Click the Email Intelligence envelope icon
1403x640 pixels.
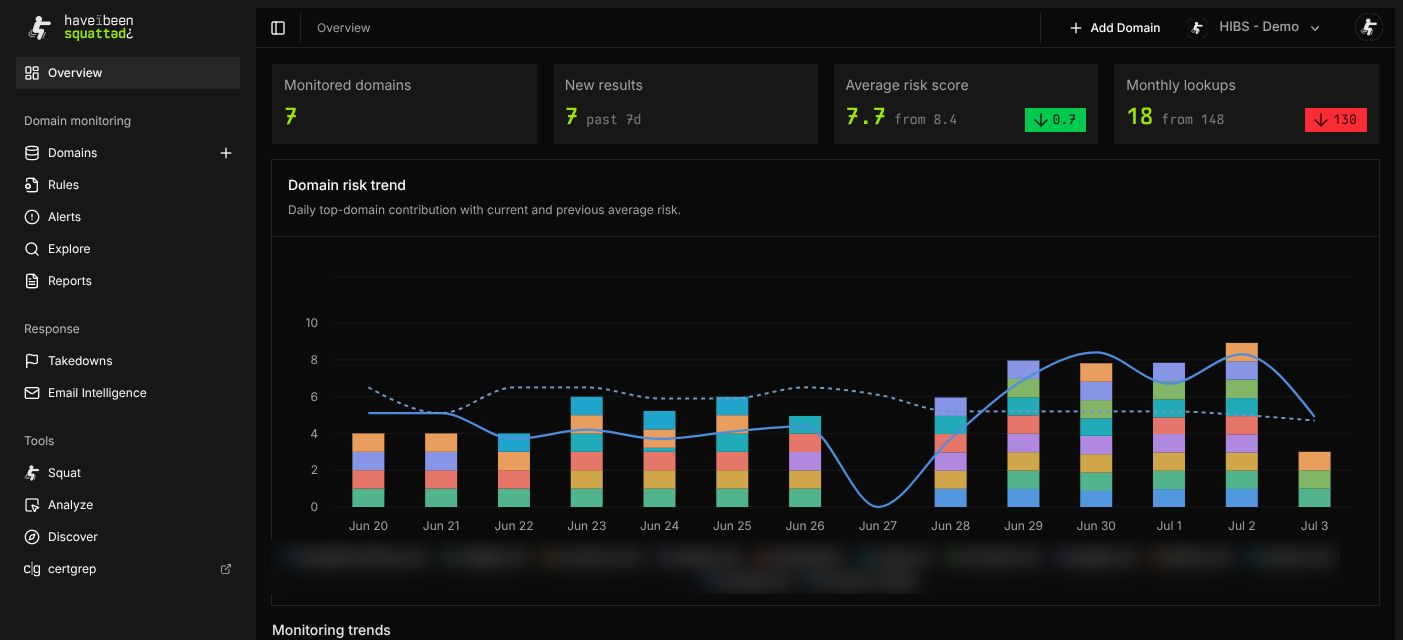pyautogui.click(x=32, y=393)
